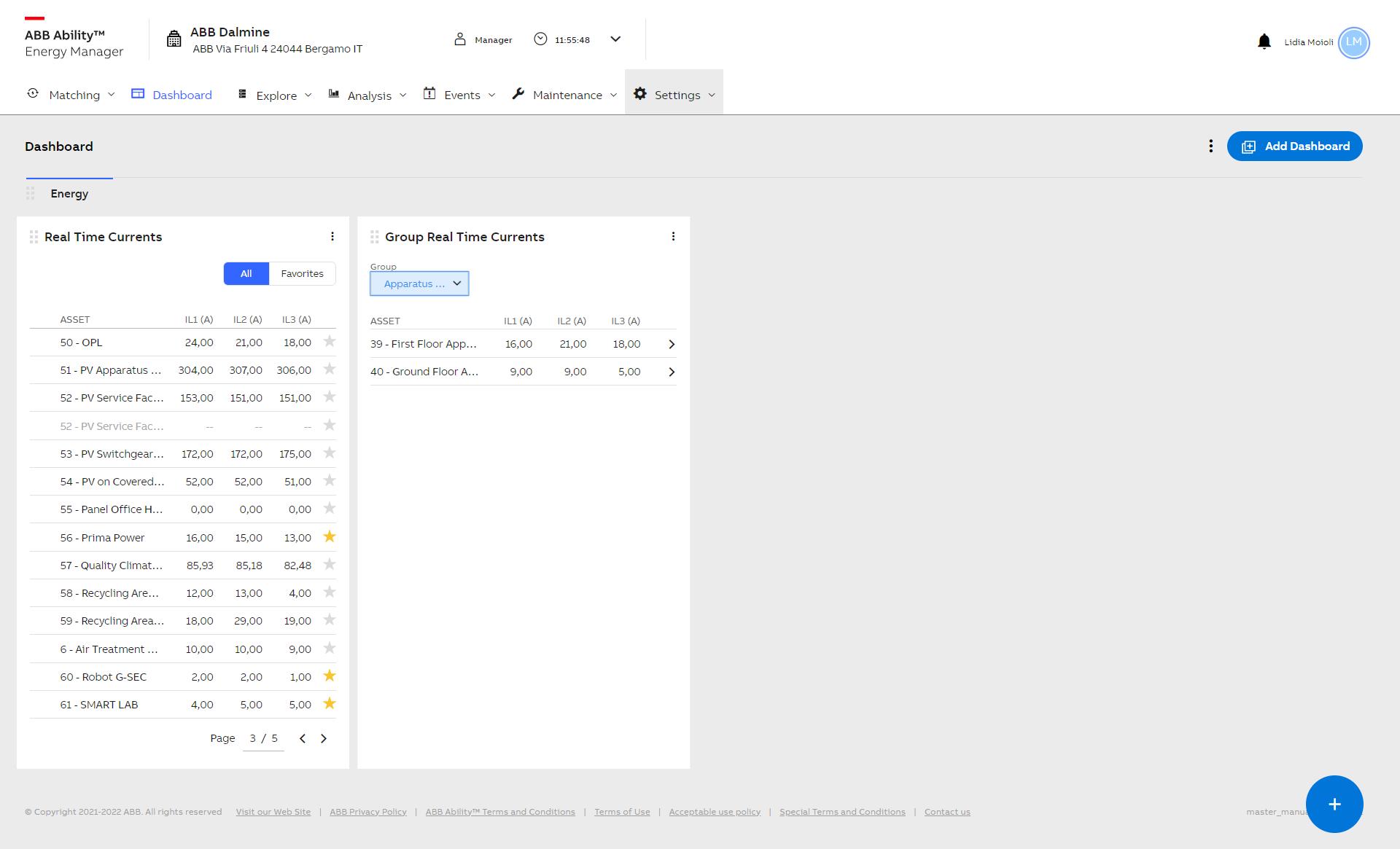Expand the header dropdown chevron beside the time
Viewport: 1400px width, 849px height.
615,39
